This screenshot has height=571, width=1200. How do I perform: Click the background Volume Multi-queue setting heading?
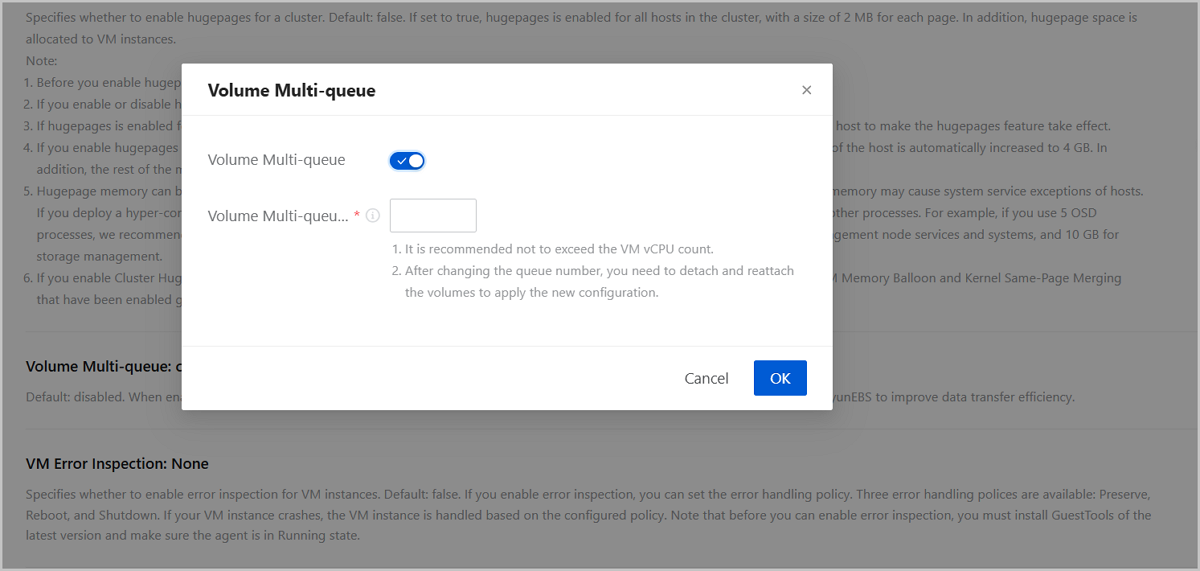[100, 366]
